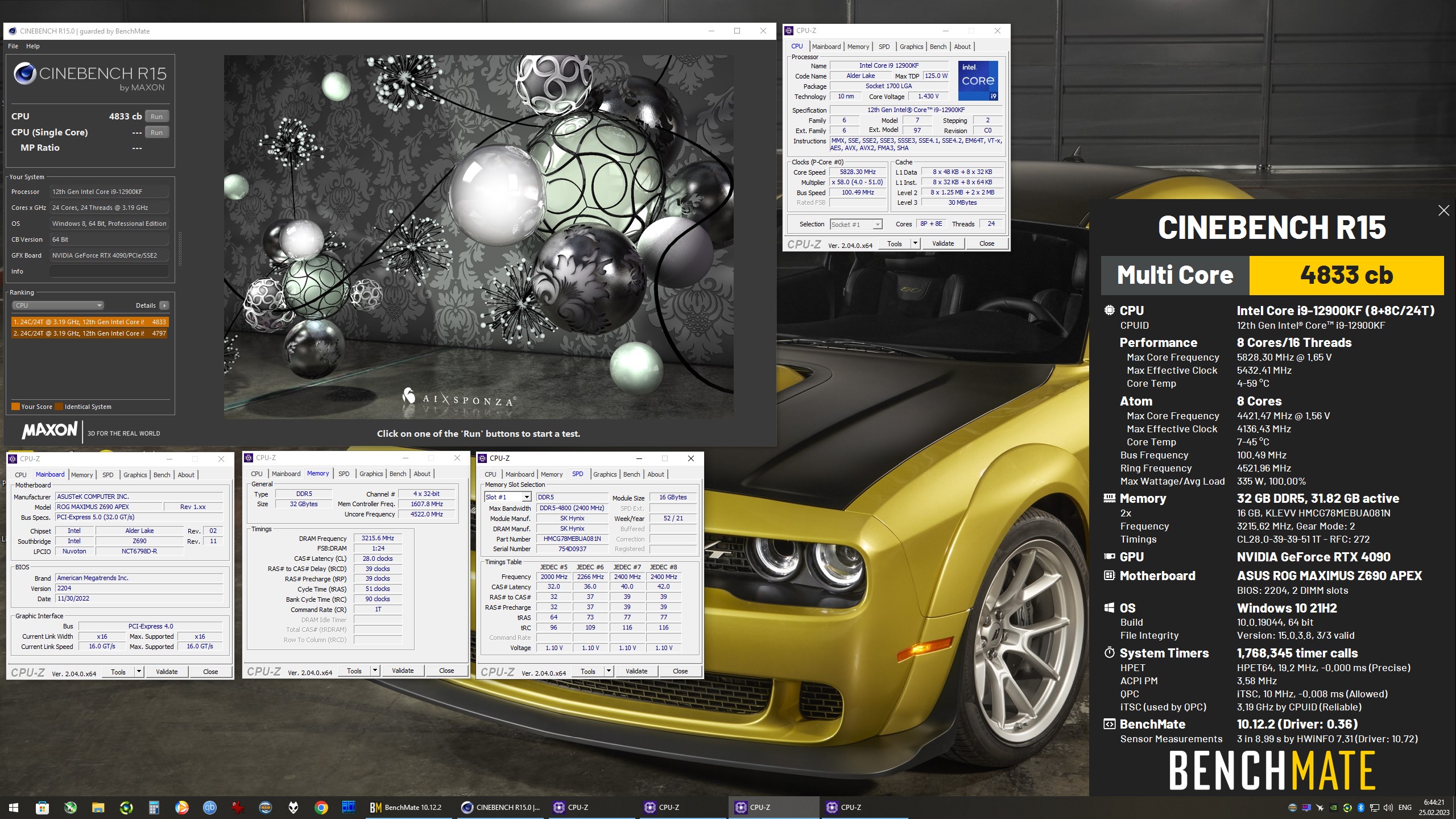Image resolution: width=1456 pixels, height=819 pixels.
Task: Switch to Memory tab in top-right CPU-Z window
Action: click(858, 47)
